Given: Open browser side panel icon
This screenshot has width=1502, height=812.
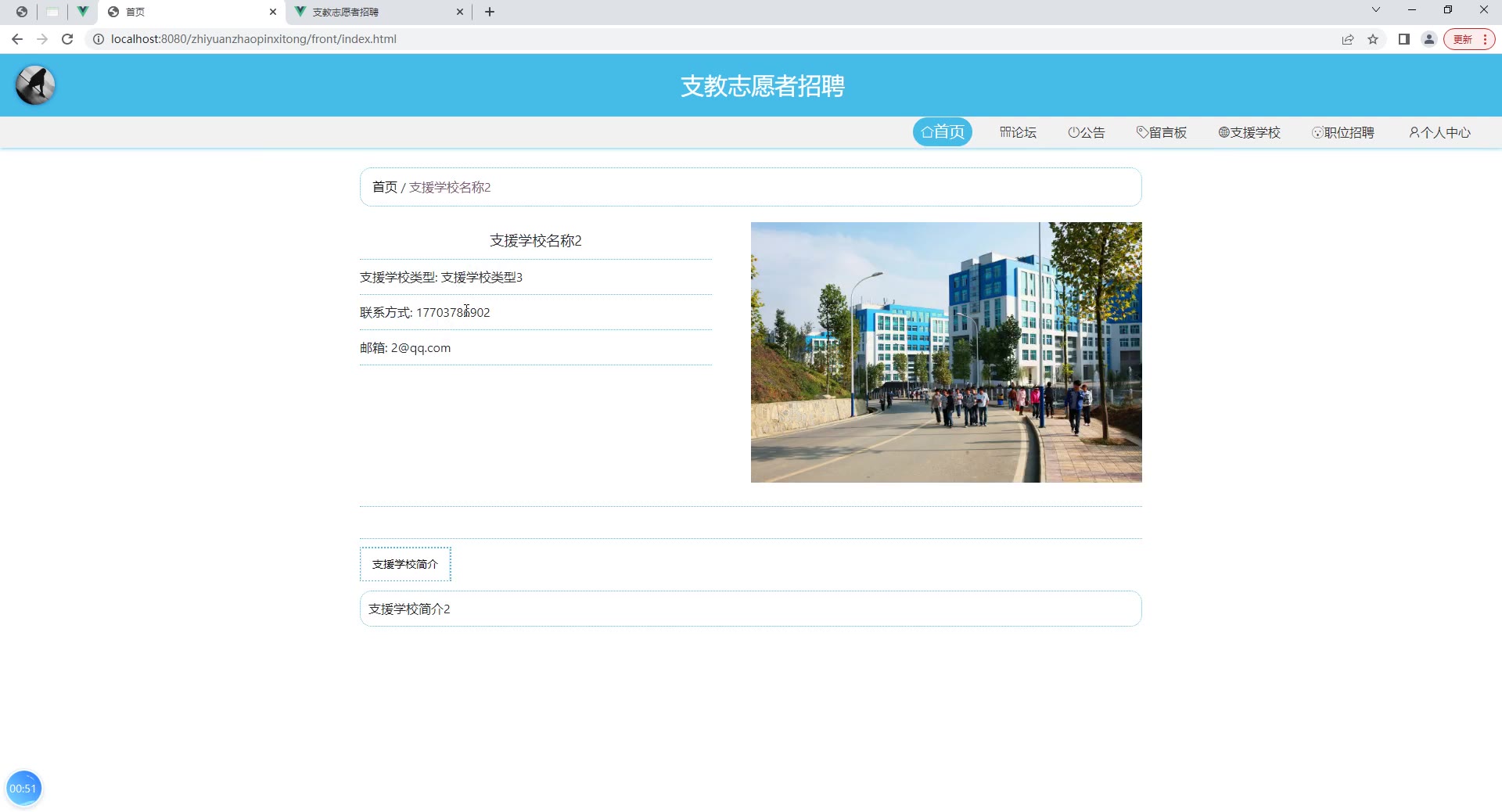Looking at the screenshot, I should [x=1404, y=39].
